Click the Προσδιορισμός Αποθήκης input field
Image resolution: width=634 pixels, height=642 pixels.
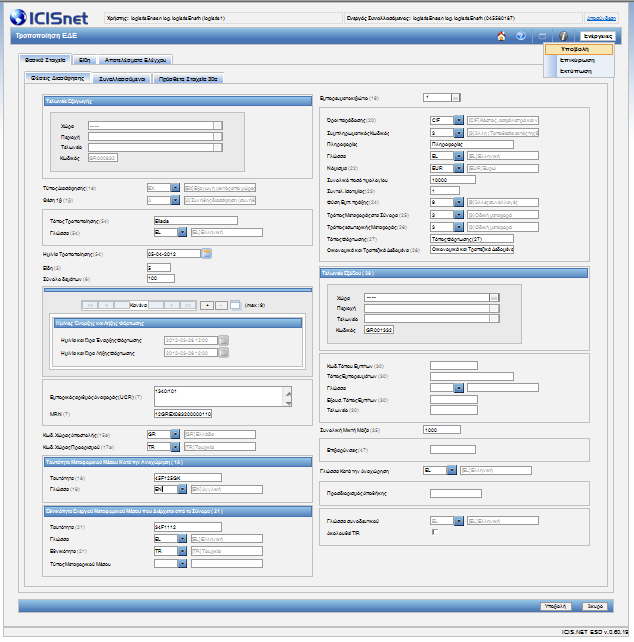coord(456,493)
